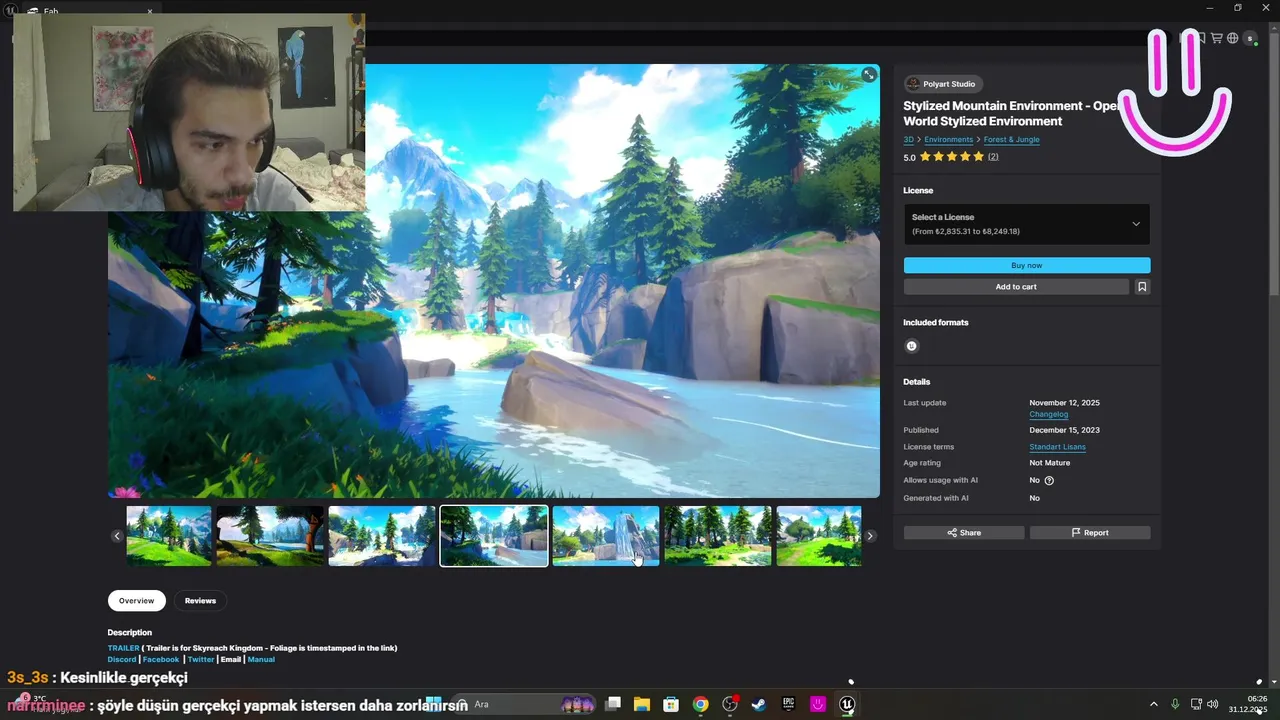Screen dimensions: 1280x720
Task: Click the microphone icon in the system tray
Action: 1175,704
